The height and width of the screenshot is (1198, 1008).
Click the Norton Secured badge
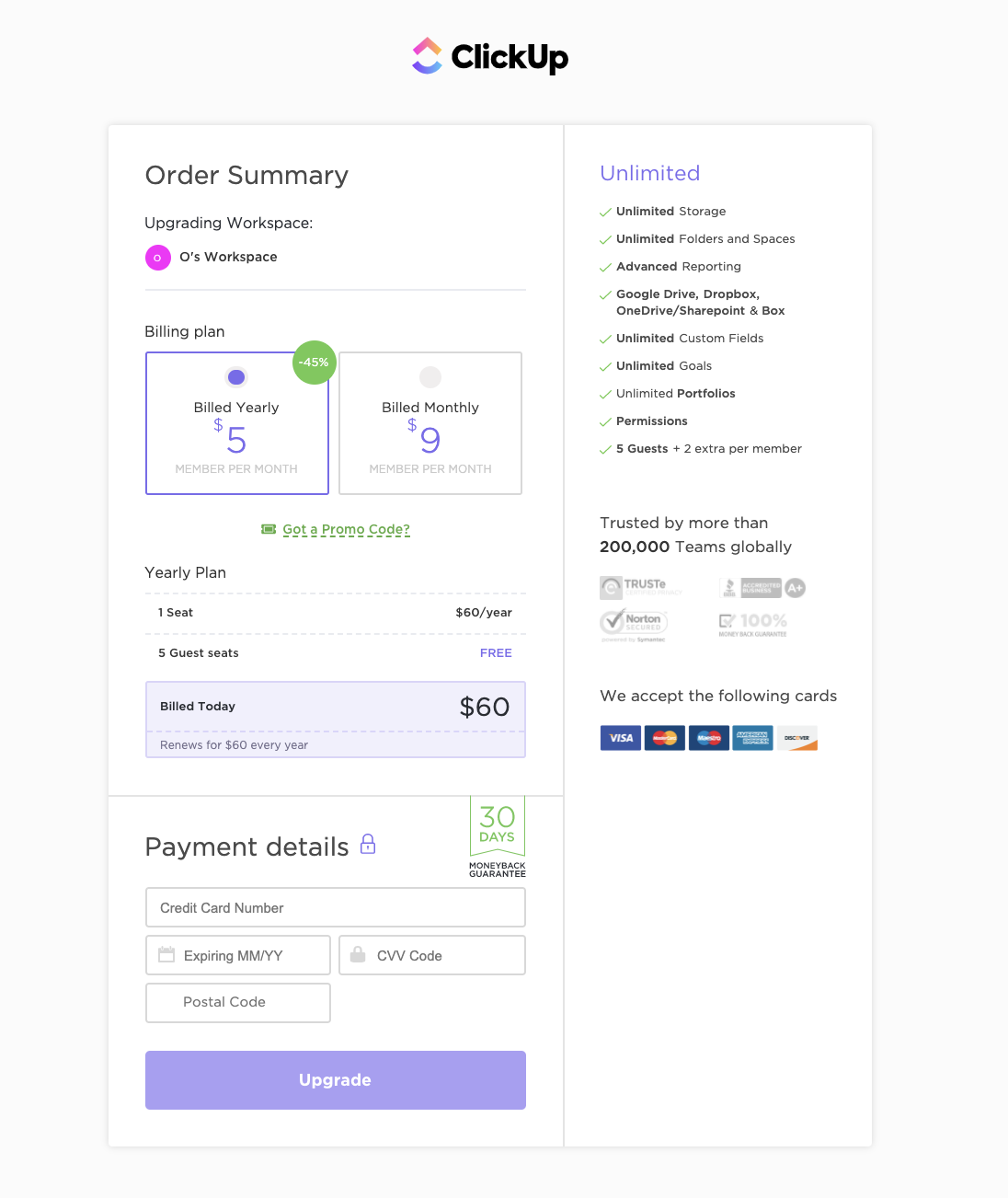click(634, 626)
